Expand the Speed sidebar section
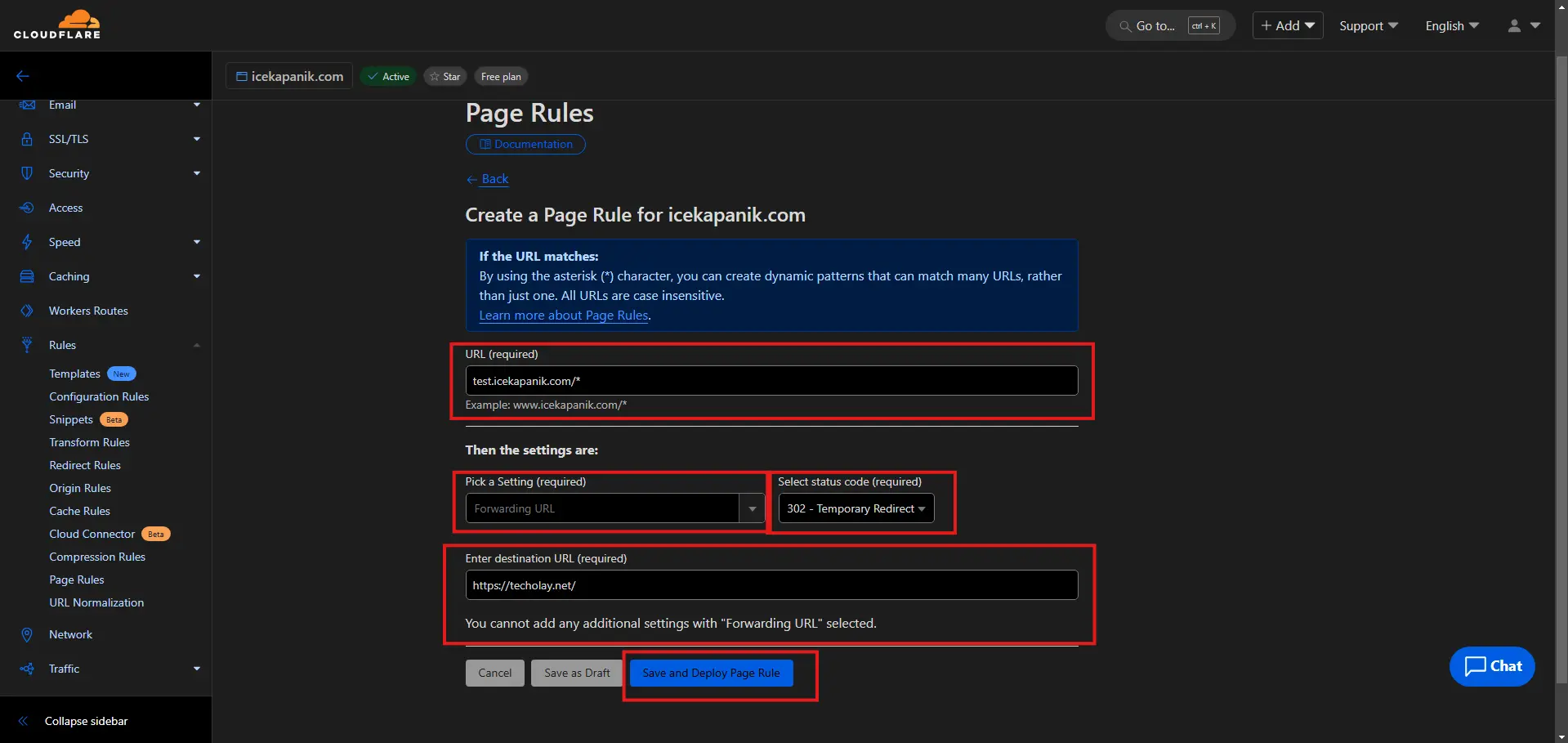Viewport: 1568px width, 743px height. (x=197, y=242)
